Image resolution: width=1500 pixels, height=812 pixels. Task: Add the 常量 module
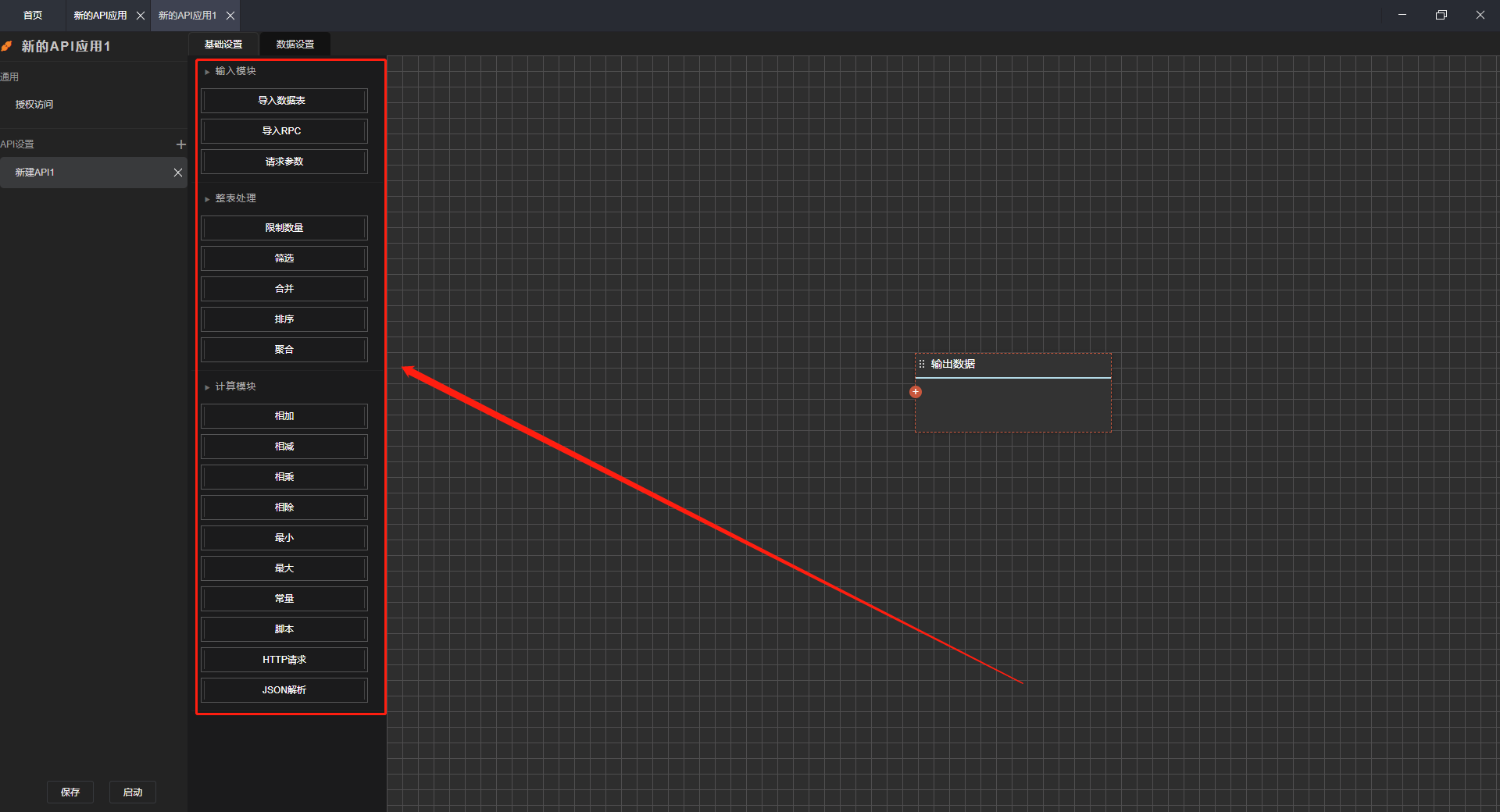[x=284, y=599]
